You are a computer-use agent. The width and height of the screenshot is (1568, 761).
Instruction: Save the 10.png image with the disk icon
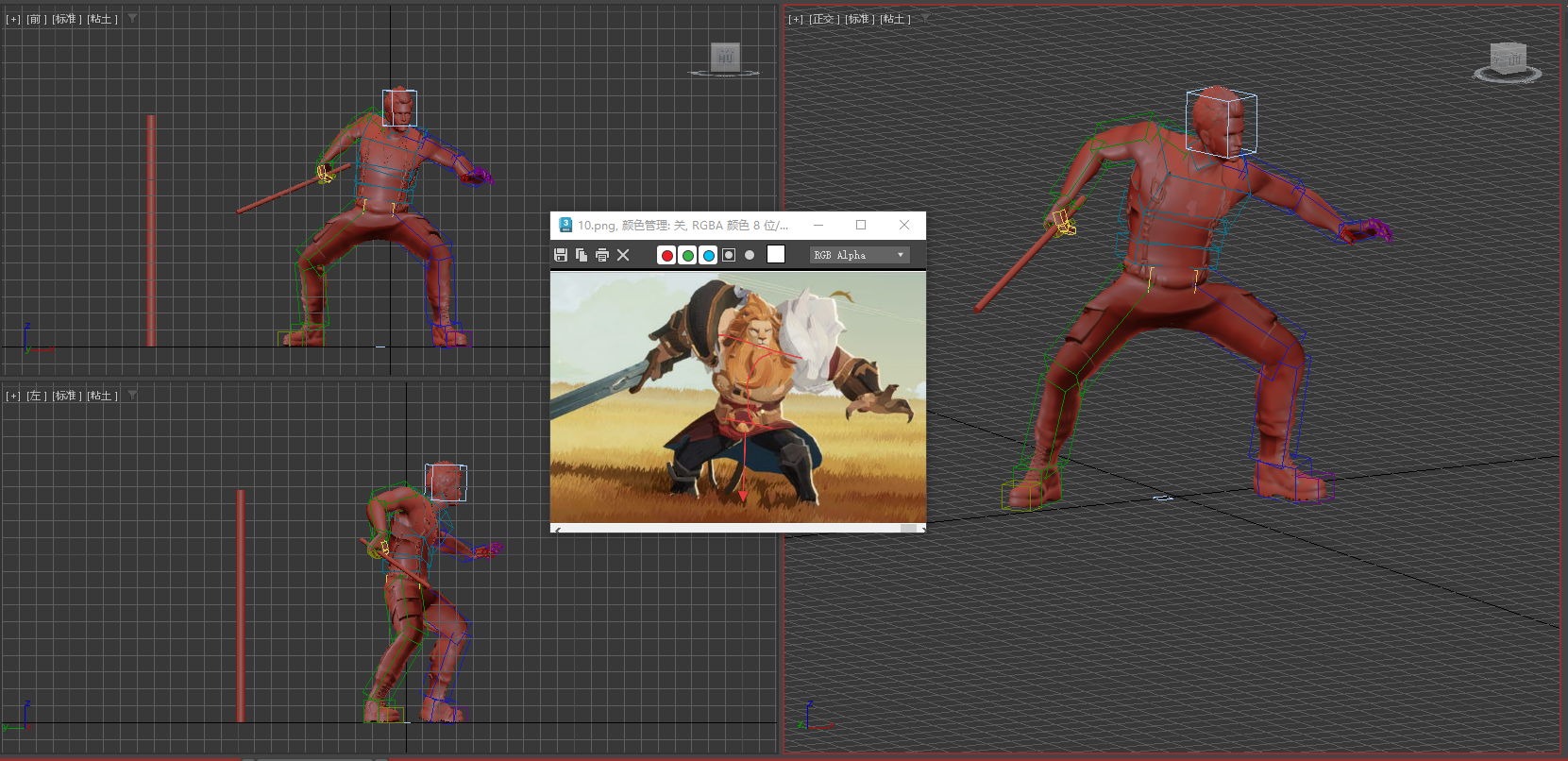coord(561,255)
